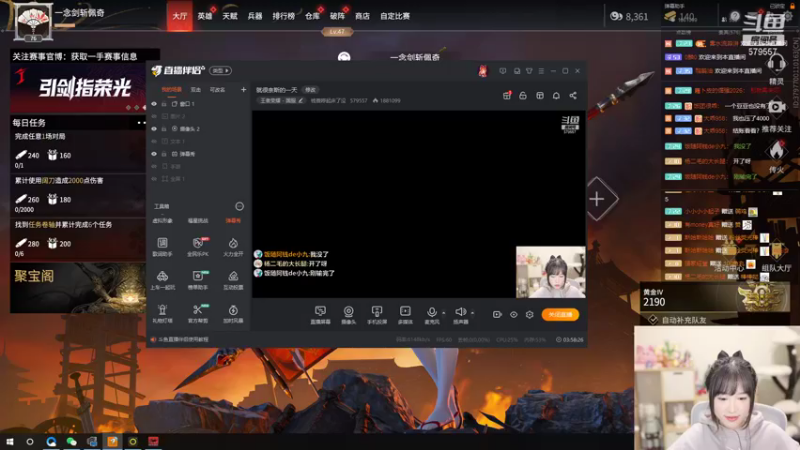800x450 pixels.
Task: Open the 类型 dropdown beside the app logo
Action: [x=220, y=71]
